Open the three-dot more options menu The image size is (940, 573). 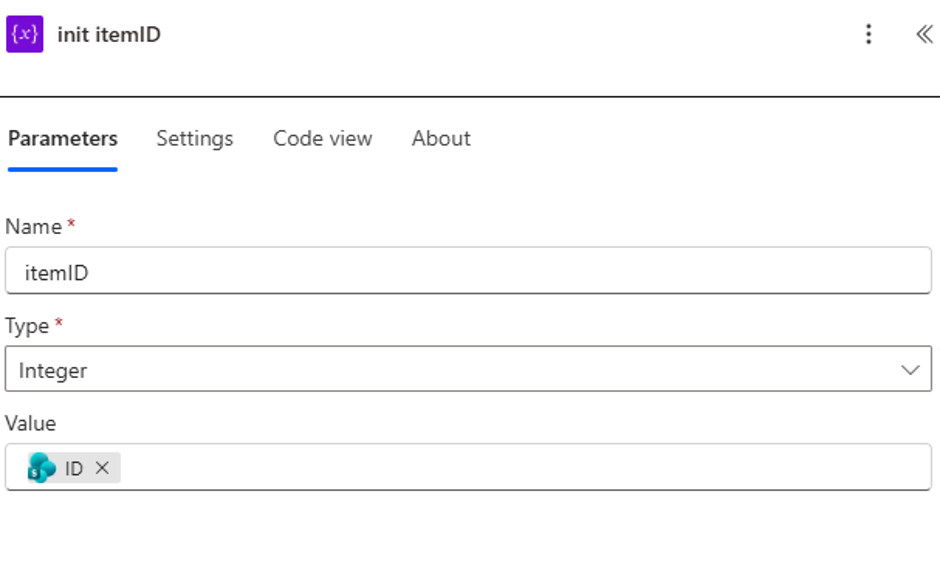tap(868, 34)
